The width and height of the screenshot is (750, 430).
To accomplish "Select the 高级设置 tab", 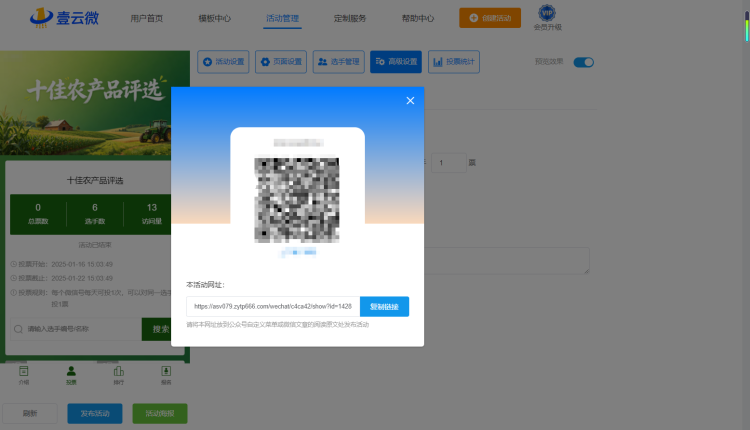I will (396, 62).
